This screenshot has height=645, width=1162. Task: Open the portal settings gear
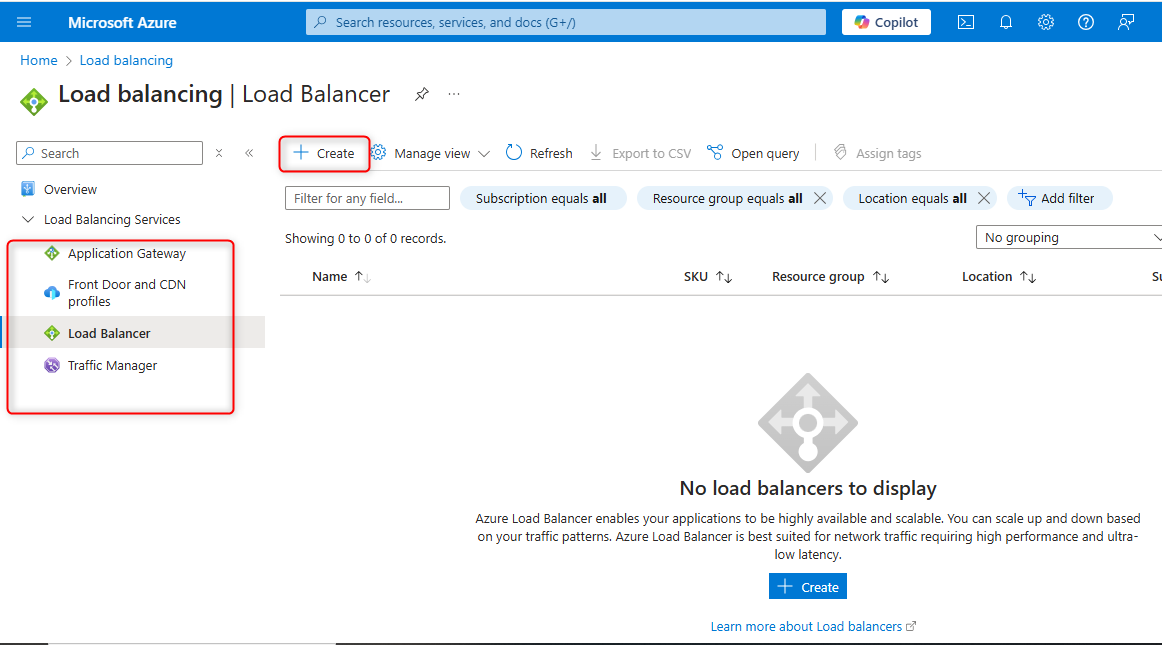click(1046, 22)
